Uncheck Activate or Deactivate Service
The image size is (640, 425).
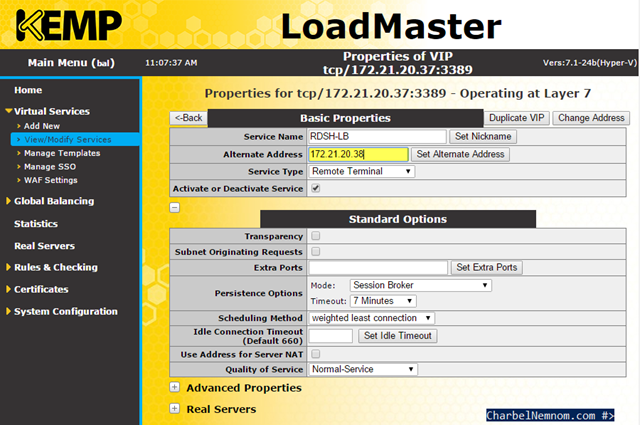coord(316,188)
